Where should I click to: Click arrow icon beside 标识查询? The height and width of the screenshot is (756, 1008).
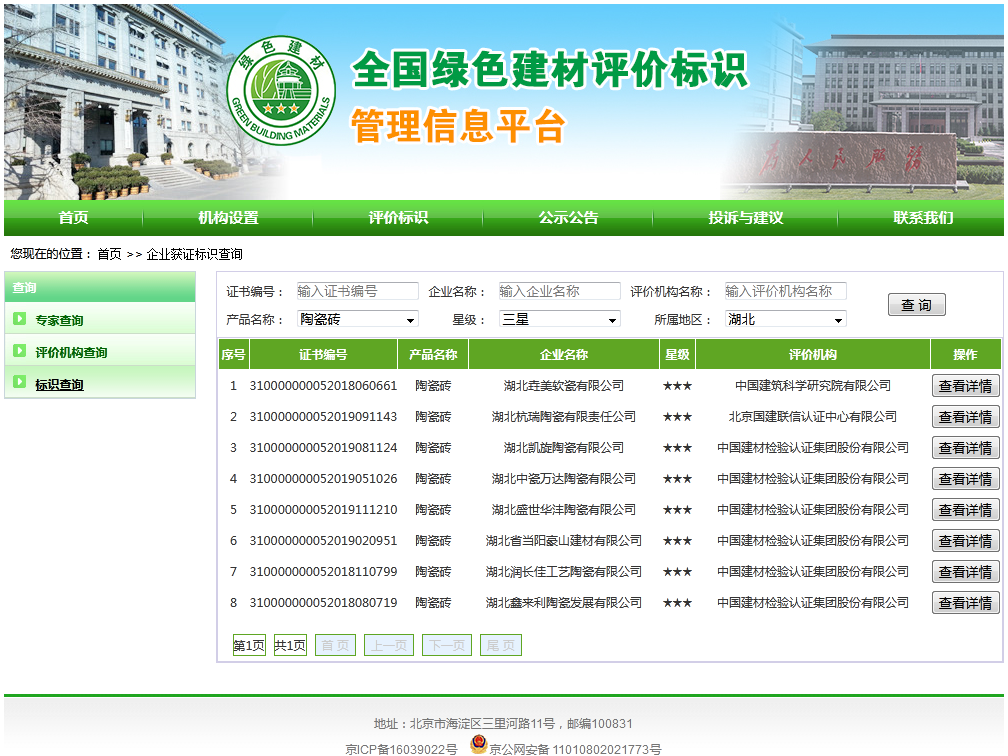(x=20, y=383)
